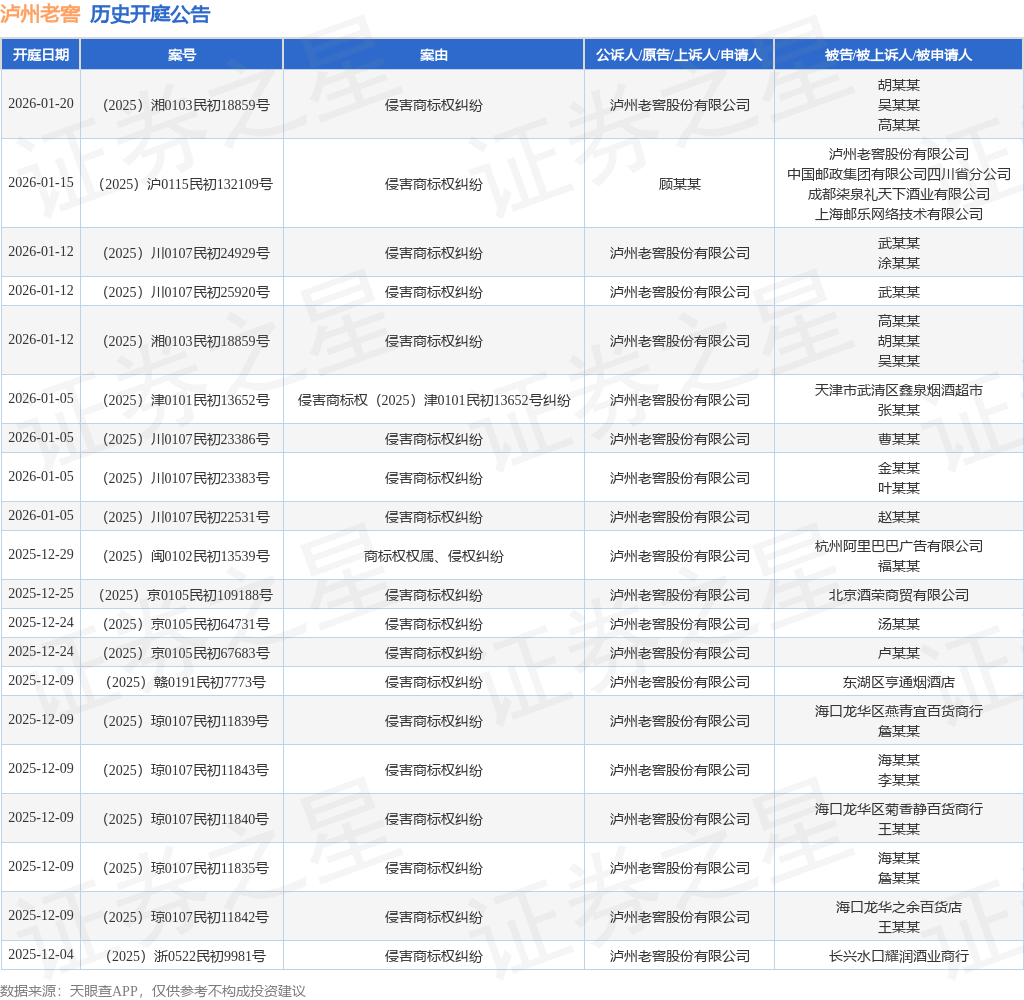
Task: Click defendant 北京酒荣商贸有限公司
Action: click(x=899, y=595)
